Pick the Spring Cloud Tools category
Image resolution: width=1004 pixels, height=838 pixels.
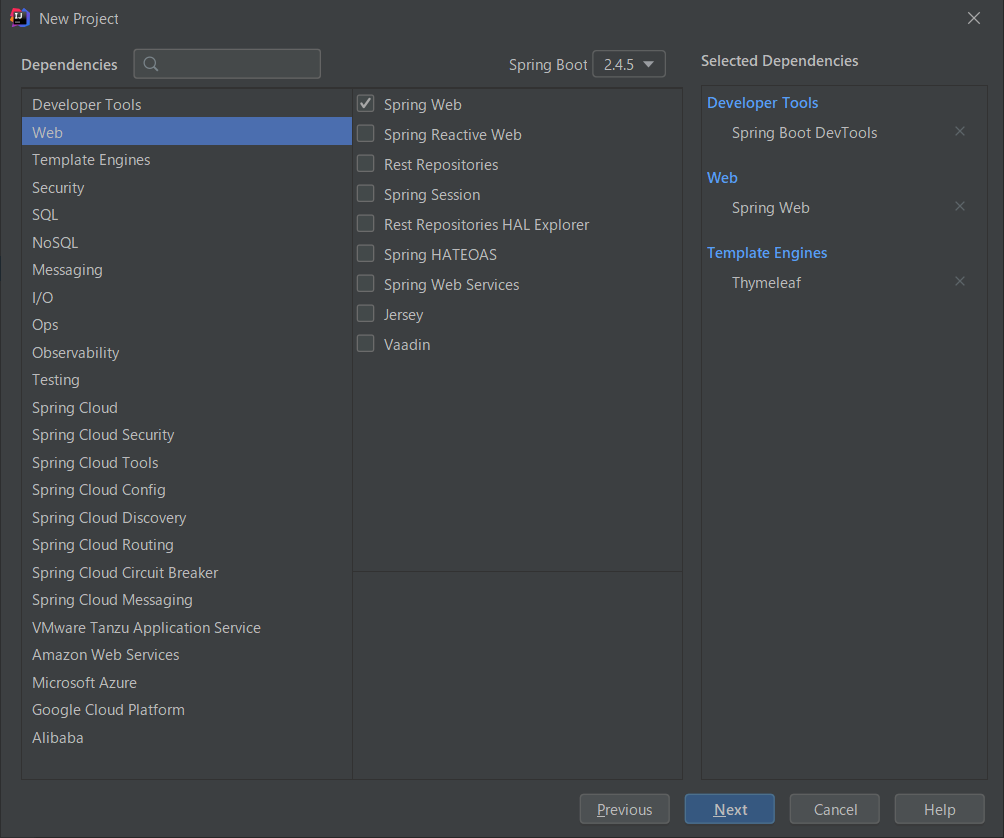(x=187, y=463)
